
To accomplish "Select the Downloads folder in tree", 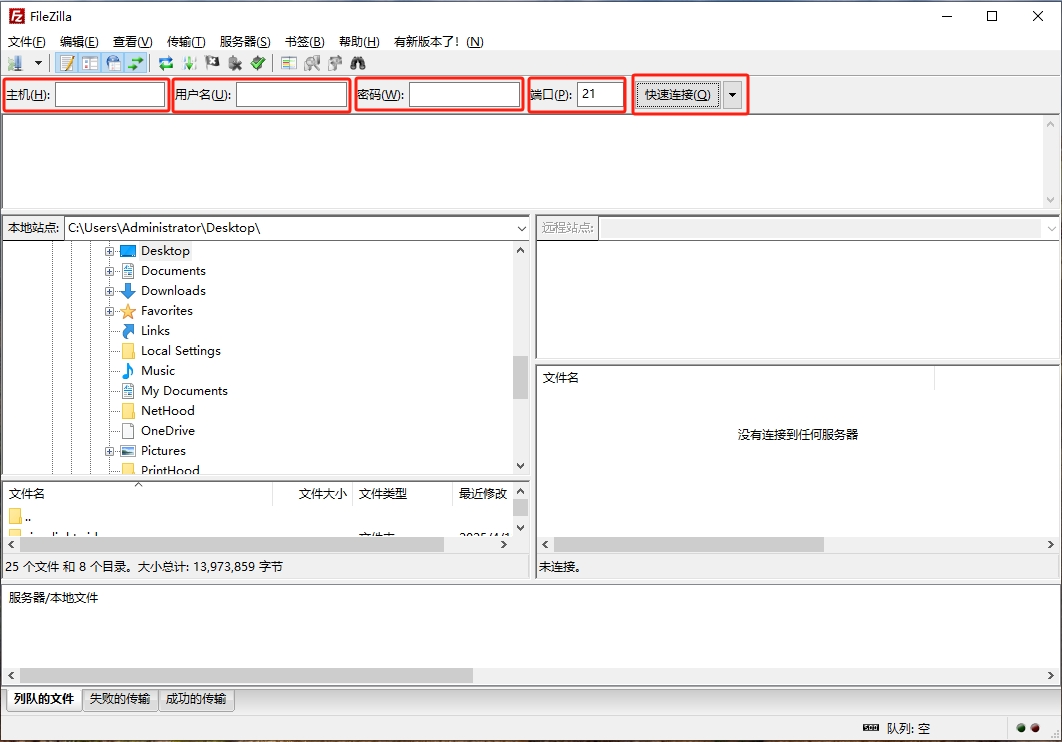I will coord(173,291).
